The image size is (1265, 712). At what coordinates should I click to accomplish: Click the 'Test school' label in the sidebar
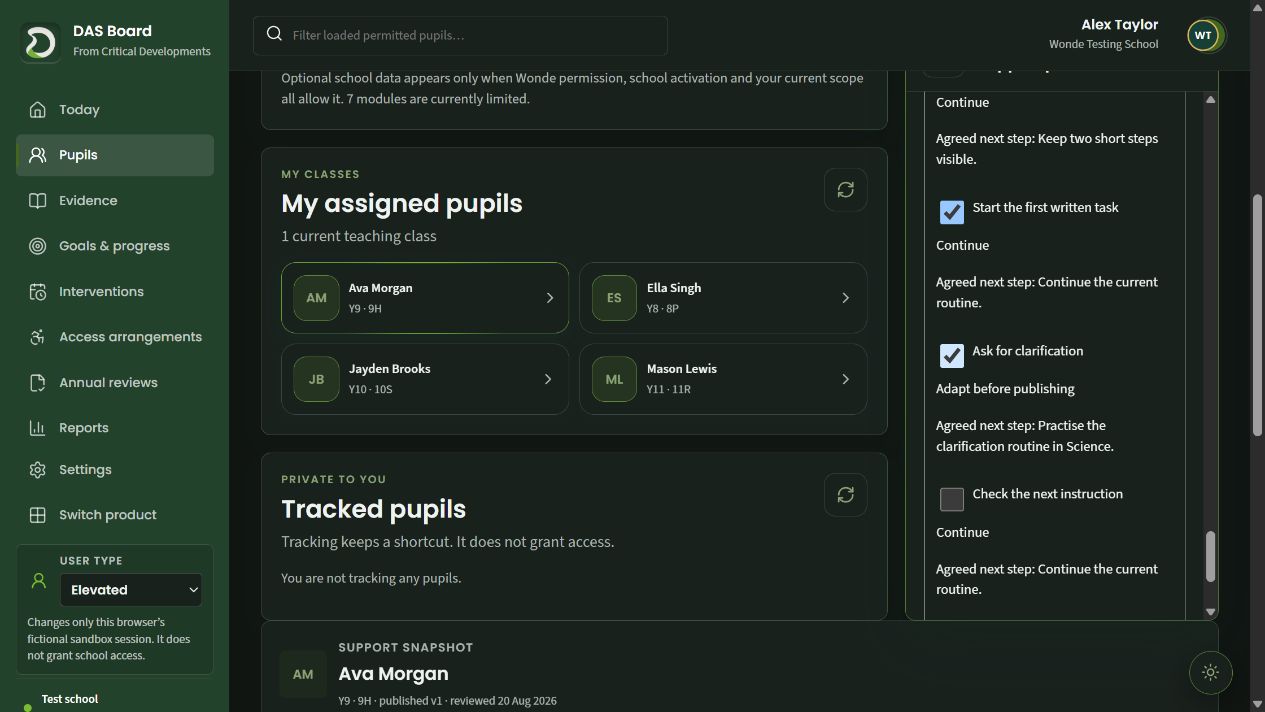[70, 699]
